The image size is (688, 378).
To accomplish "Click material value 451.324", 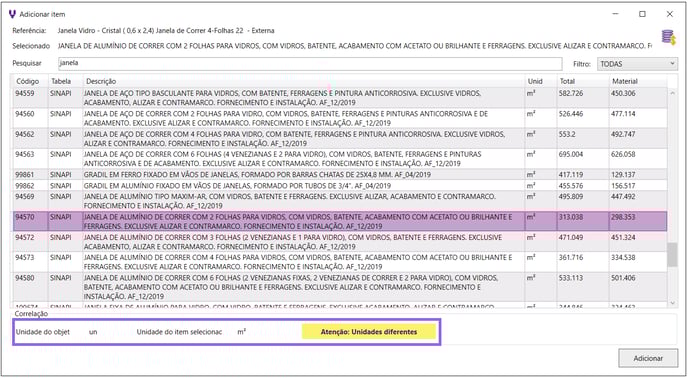I will [623, 238].
